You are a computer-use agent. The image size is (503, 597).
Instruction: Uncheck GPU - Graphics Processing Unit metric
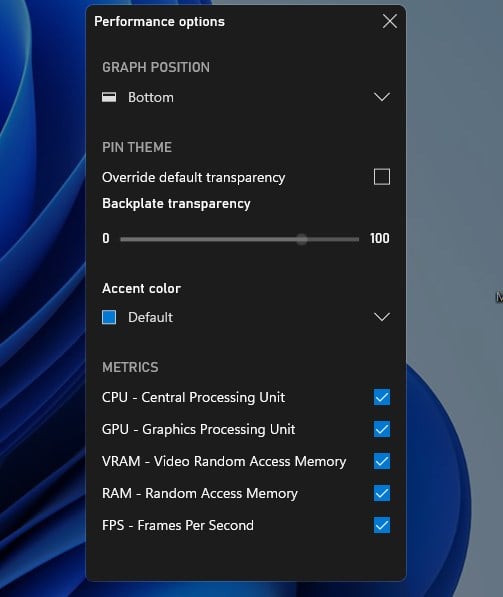[x=382, y=429]
